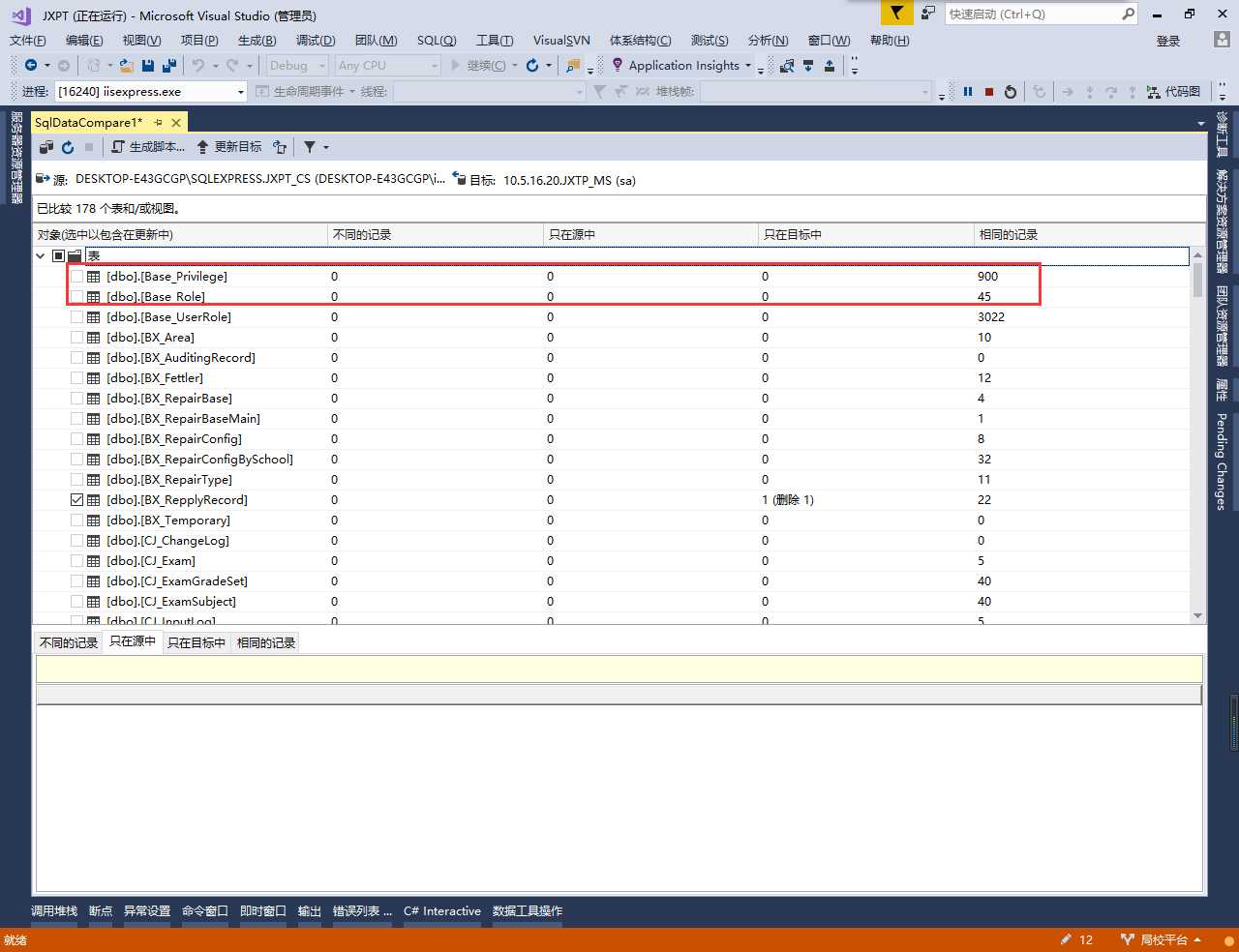Click the 登录 sign-in link
Image resolution: width=1239 pixels, height=952 pixels.
1168,41
